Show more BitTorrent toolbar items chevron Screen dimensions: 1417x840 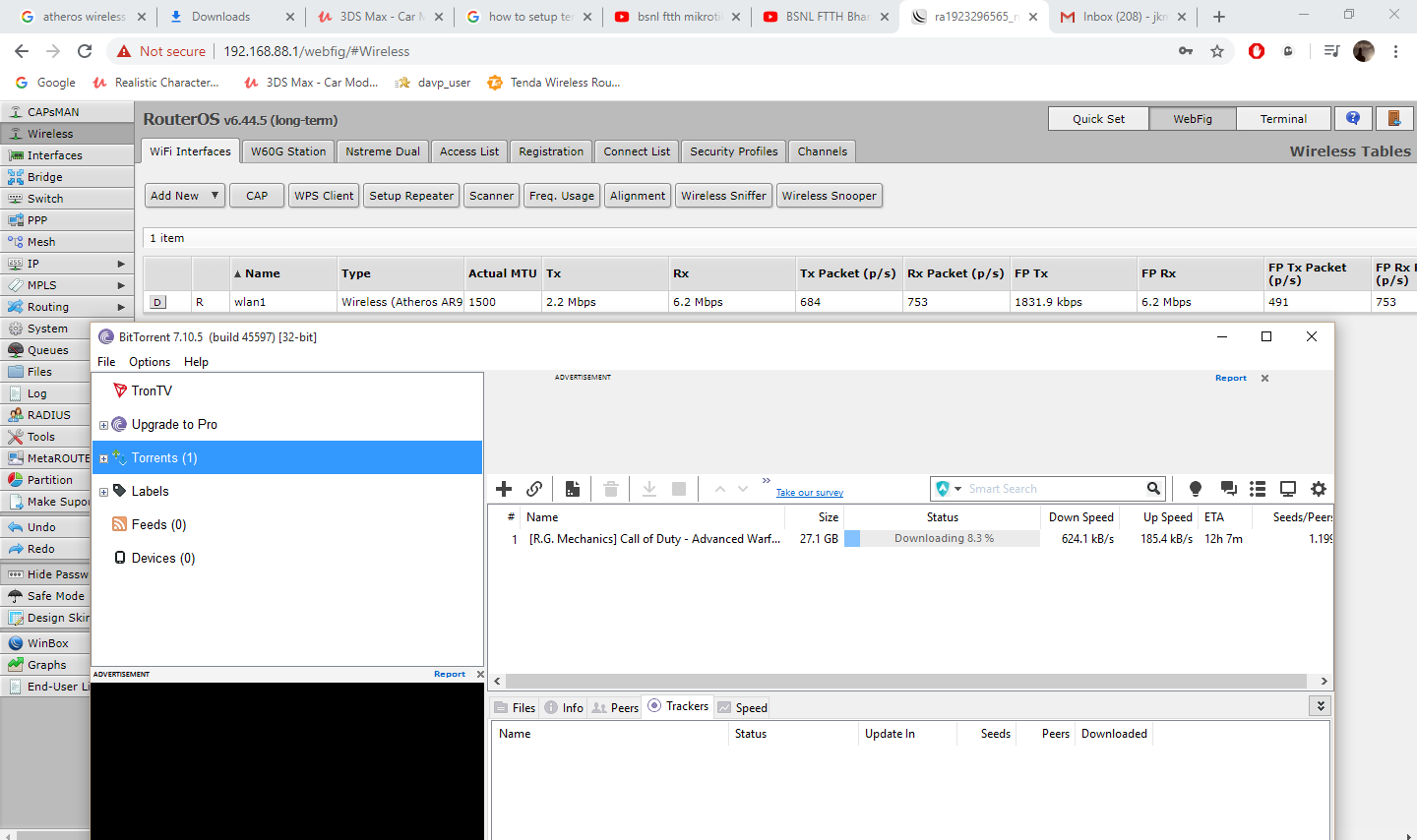tap(767, 480)
